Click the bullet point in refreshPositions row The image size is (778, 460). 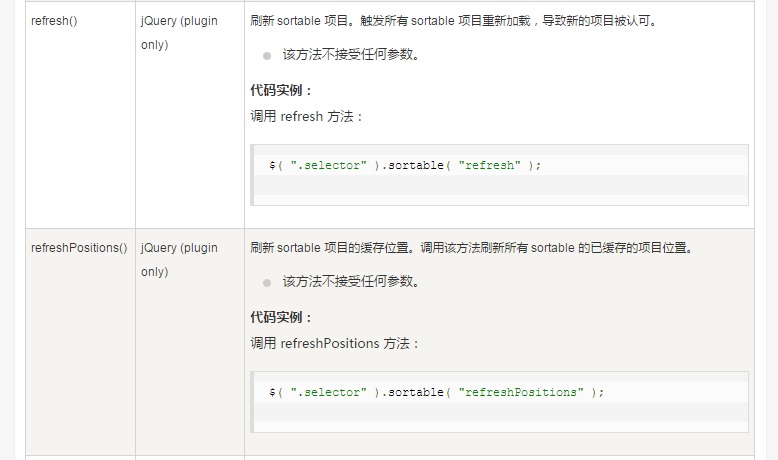click(x=267, y=283)
